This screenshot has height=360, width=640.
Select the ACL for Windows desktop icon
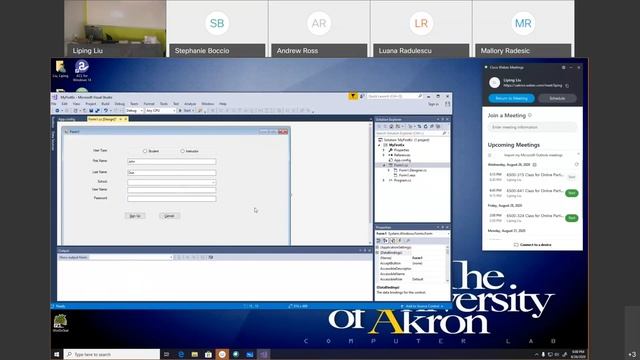(x=82, y=71)
